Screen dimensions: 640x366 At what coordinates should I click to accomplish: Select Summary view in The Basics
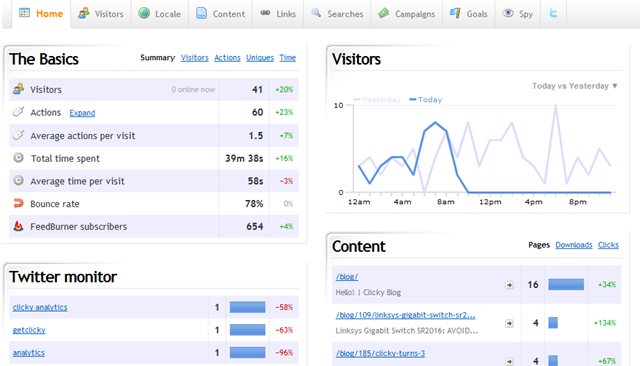point(157,58)
